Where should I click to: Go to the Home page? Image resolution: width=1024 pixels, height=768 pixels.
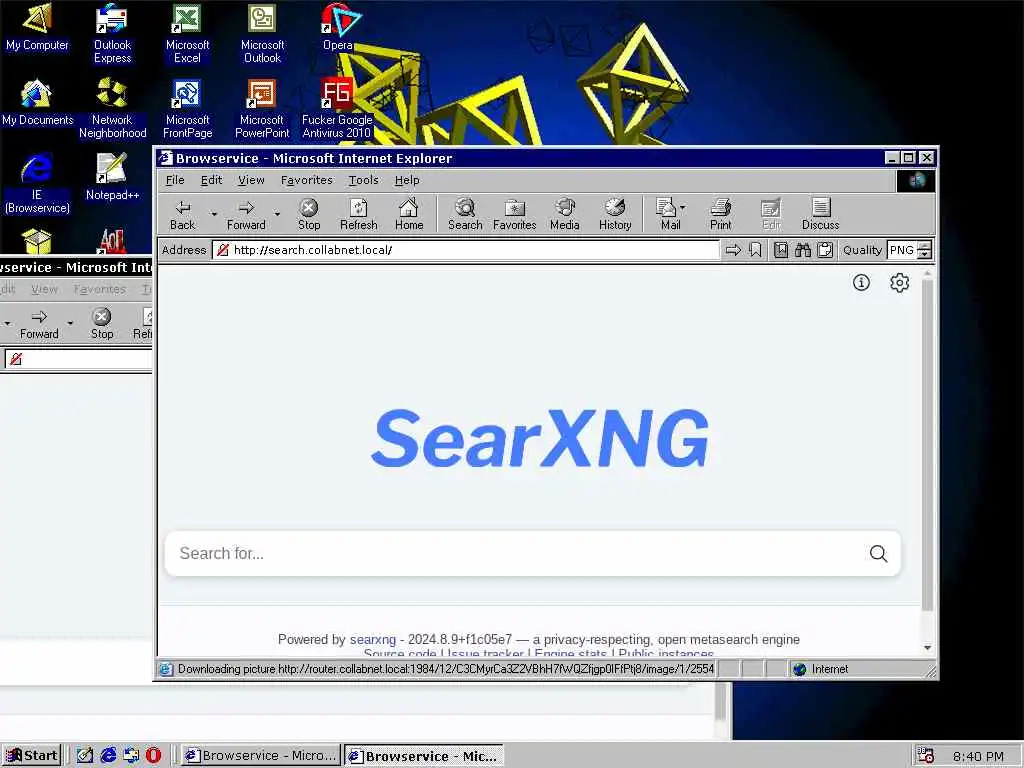click(x=409, y=215)
